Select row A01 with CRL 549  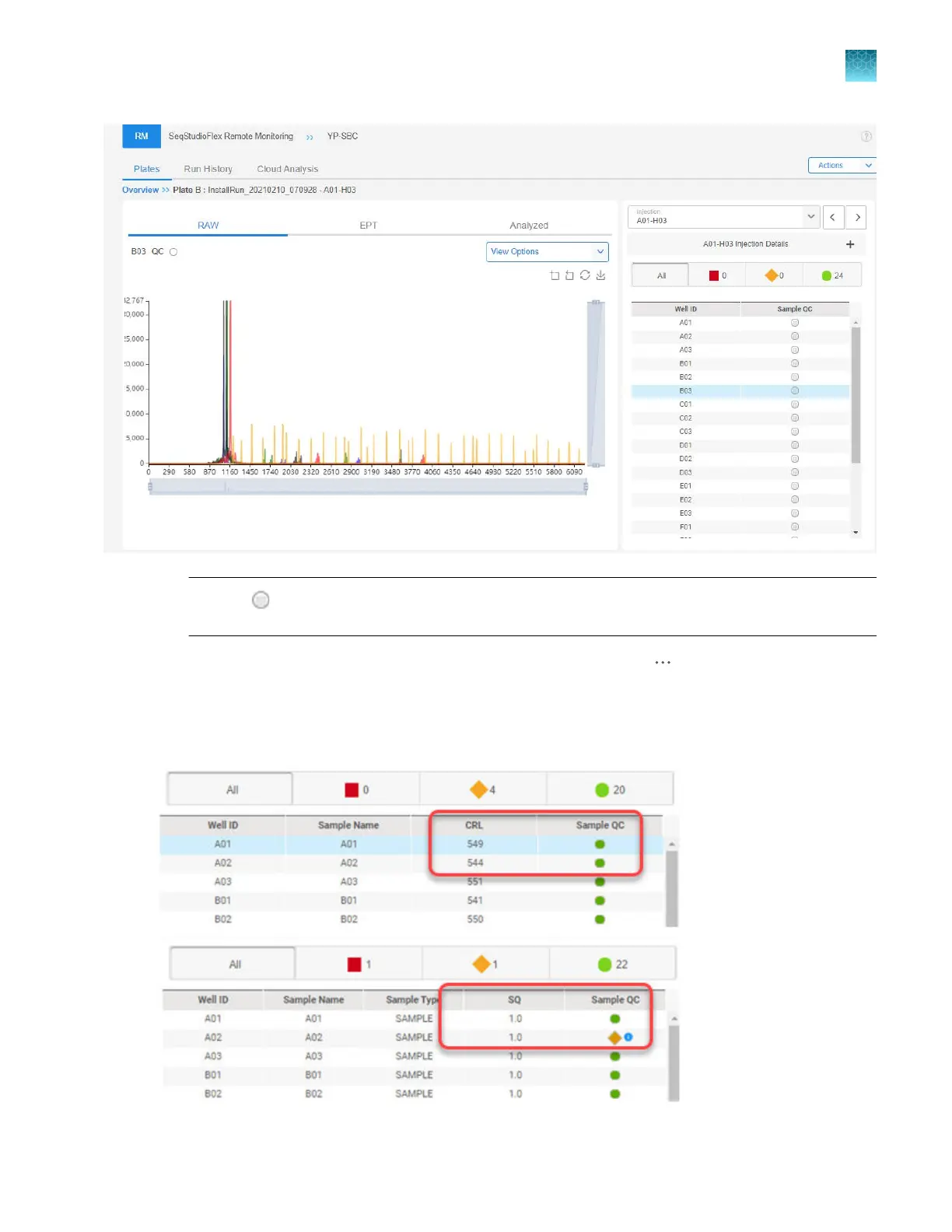point(411,844)
